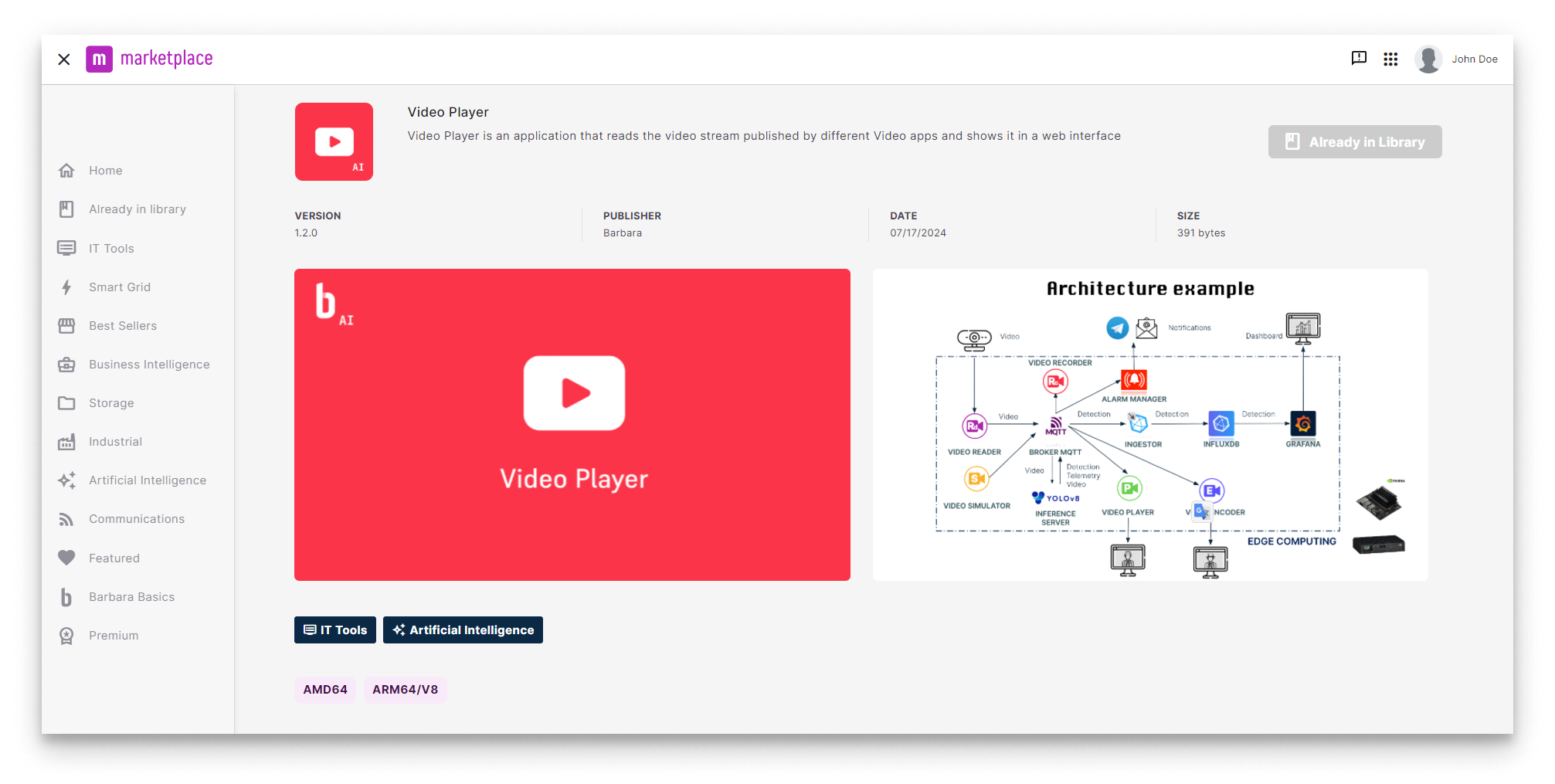Select the Home icon in sidebar
1555x784 pixels.
pyautogui.click(x=66, y=170)
